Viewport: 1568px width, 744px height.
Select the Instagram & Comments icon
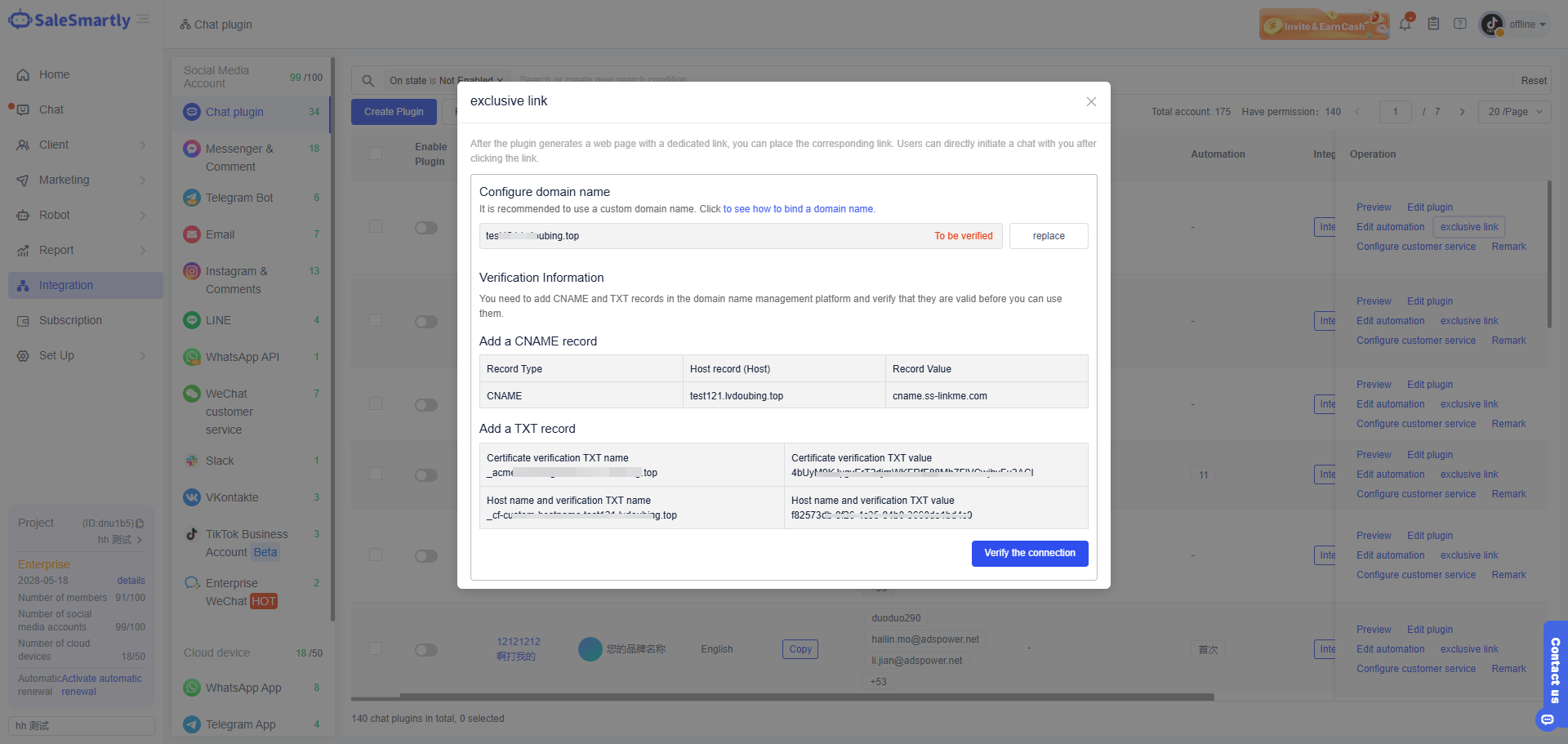192,271
